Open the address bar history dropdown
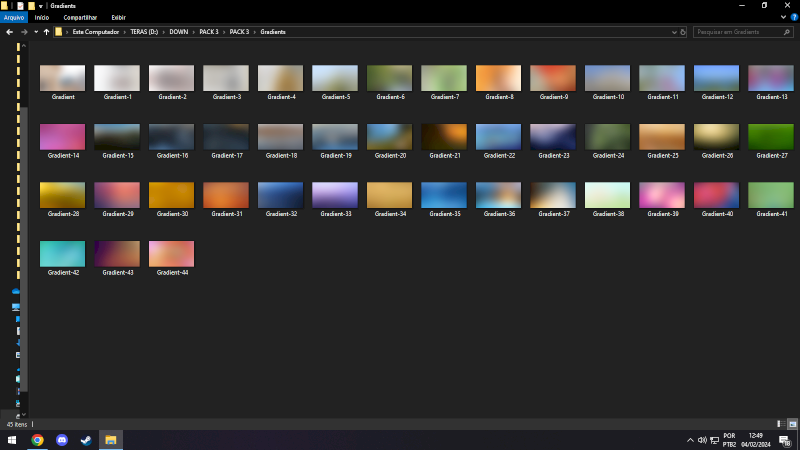 pyautogui.click(x=674, y=32)
